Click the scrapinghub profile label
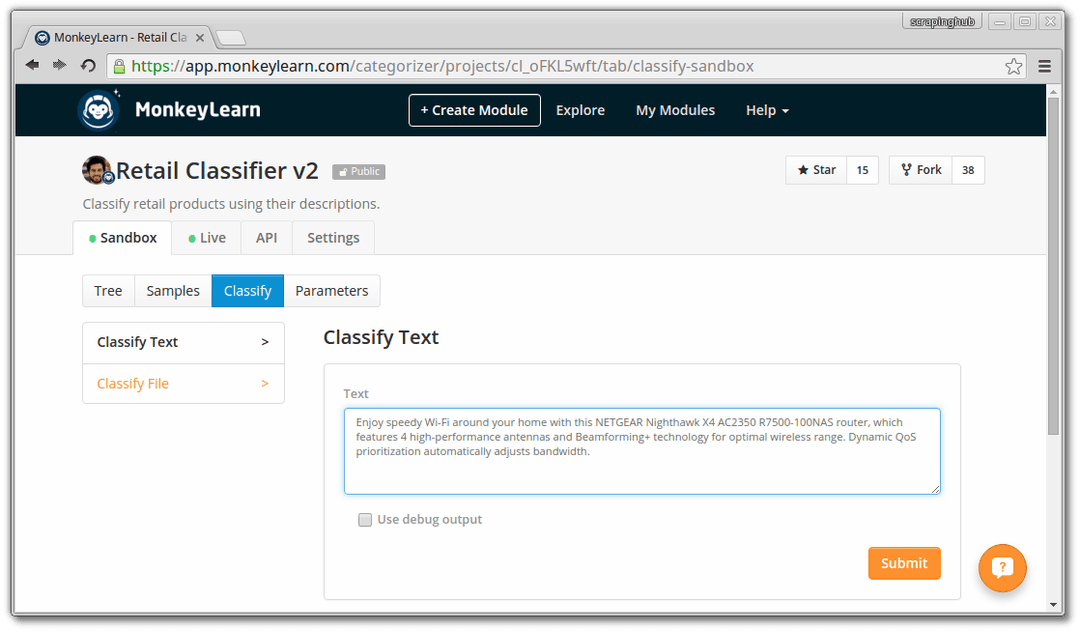Viewport: 1080px width, 632px height. (x=942, y=21)
